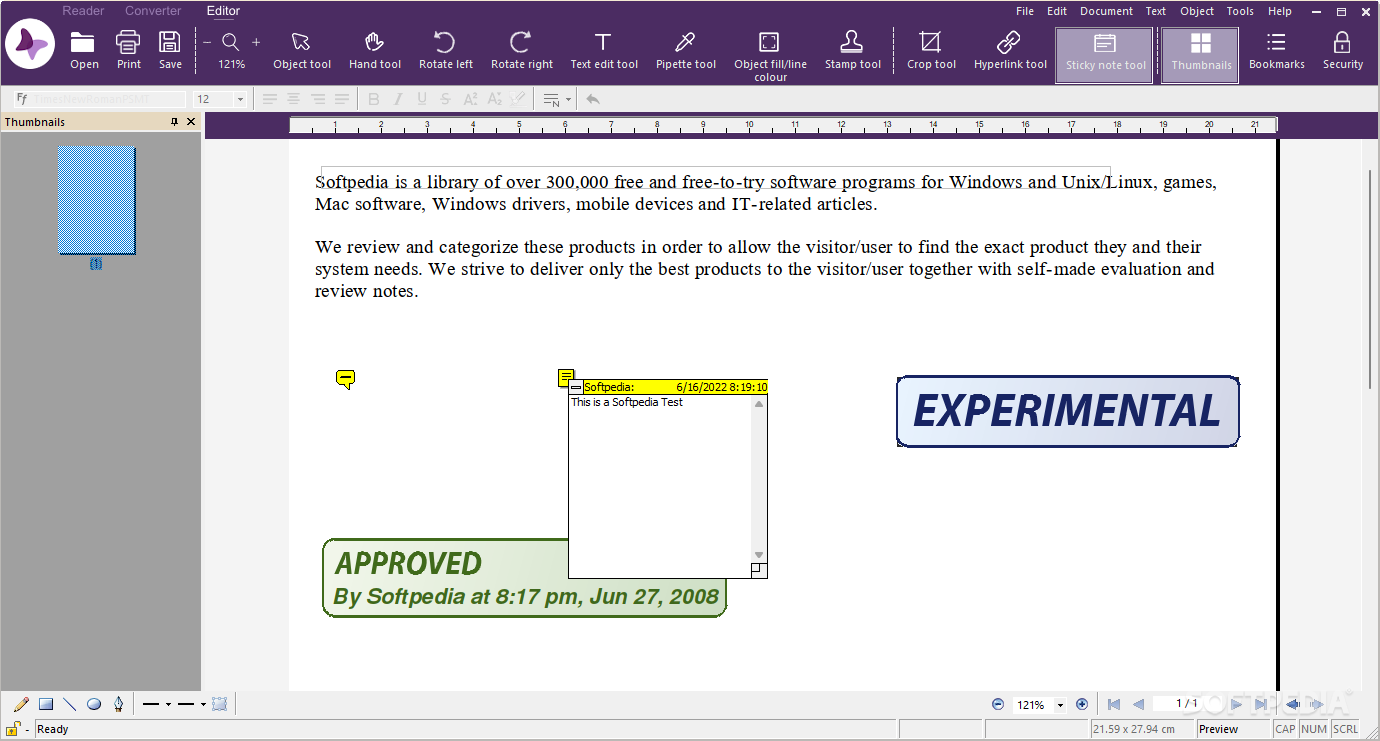Toggle the Bookmarks panel button

1277,50
